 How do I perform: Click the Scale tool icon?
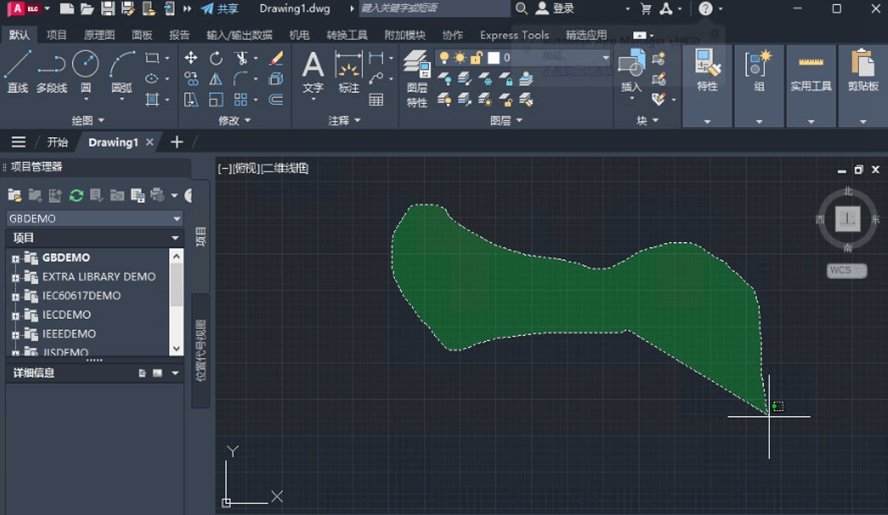click(x=216, y=100)
